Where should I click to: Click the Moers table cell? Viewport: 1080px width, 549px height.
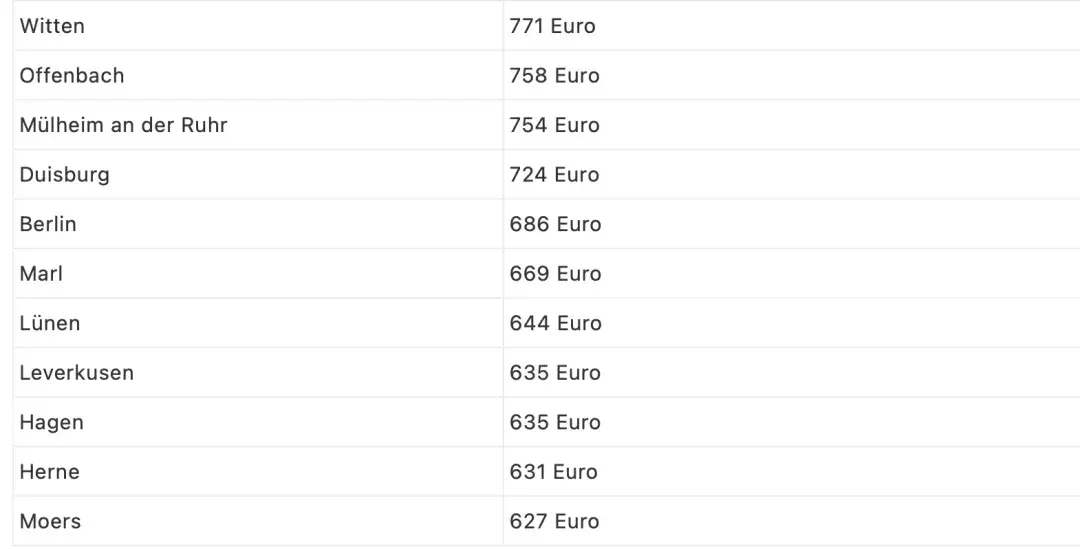(50, 521)
